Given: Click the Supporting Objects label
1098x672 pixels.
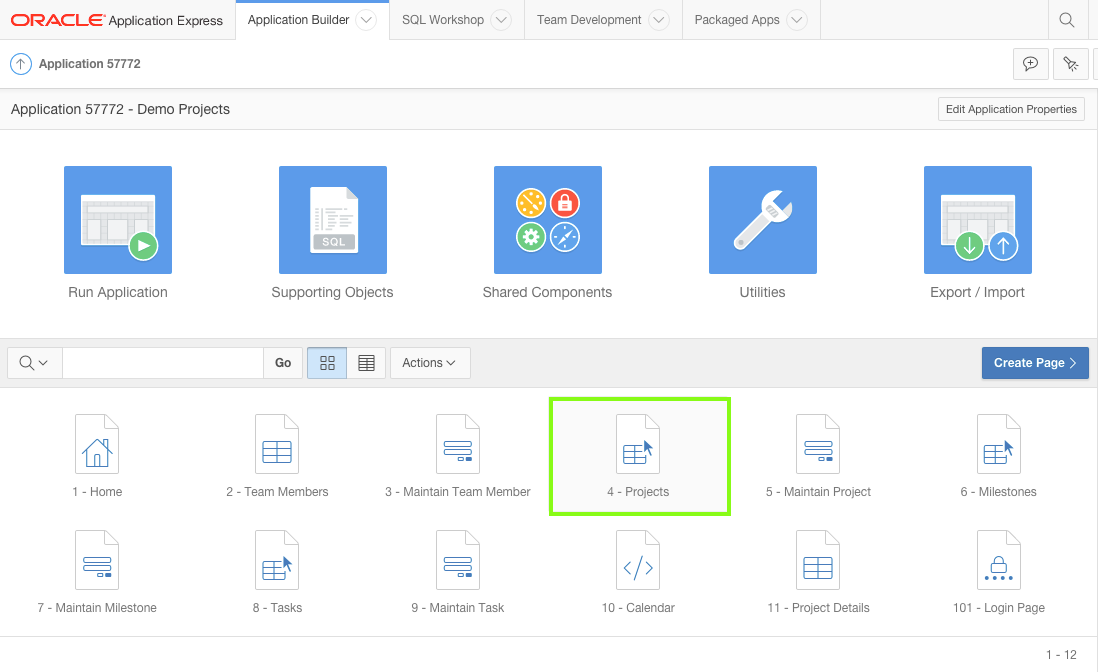Looking at the screenshot, I should (x=333, y=293).
